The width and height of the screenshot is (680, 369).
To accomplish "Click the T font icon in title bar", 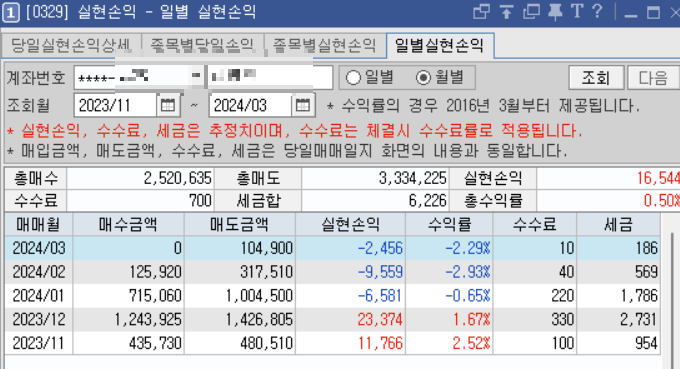I will pyautogui.click(x=577, y=11).
